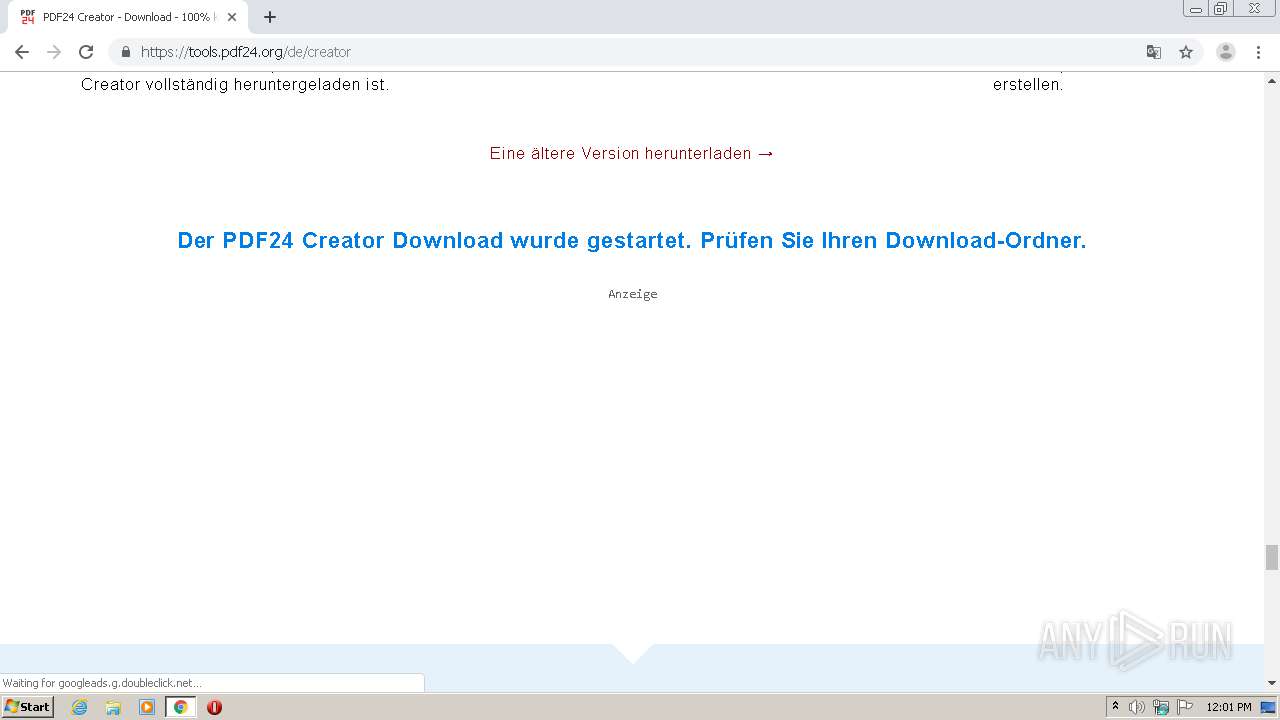
Task: Click the scrollbar down arrow
Action: (x=1272, y=683)
